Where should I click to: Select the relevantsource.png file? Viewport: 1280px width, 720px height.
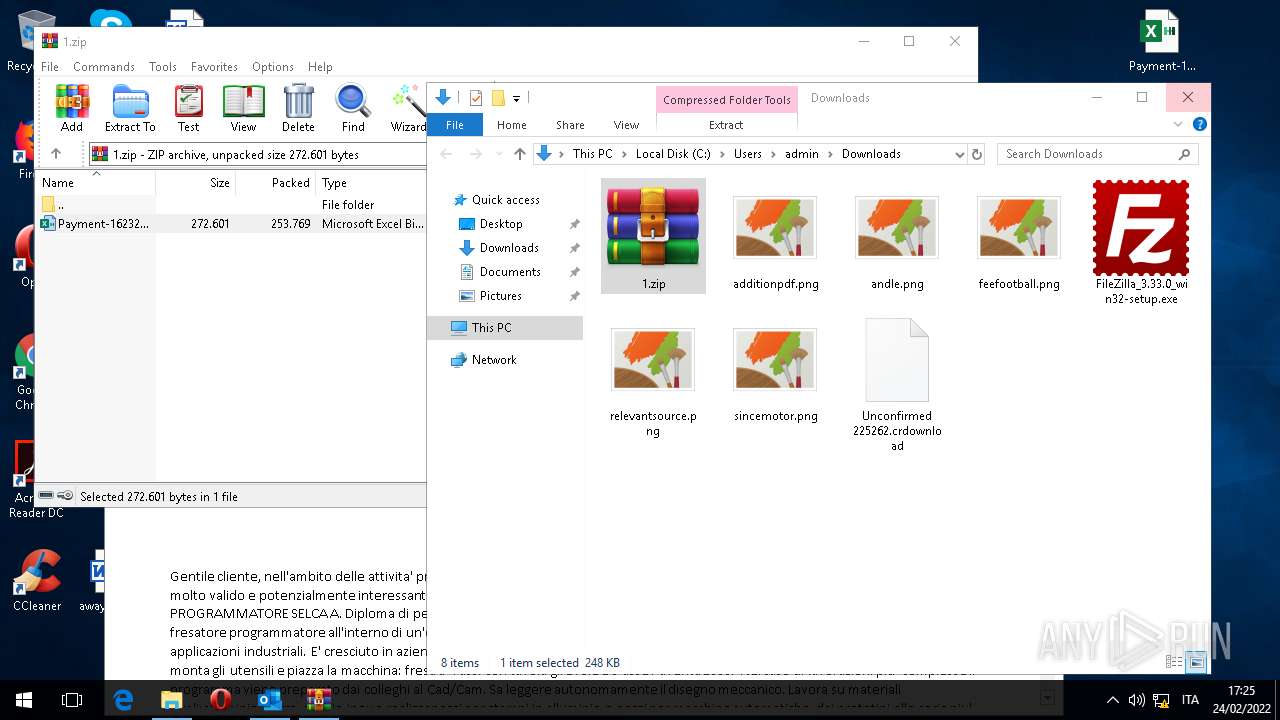click(653, 383)
